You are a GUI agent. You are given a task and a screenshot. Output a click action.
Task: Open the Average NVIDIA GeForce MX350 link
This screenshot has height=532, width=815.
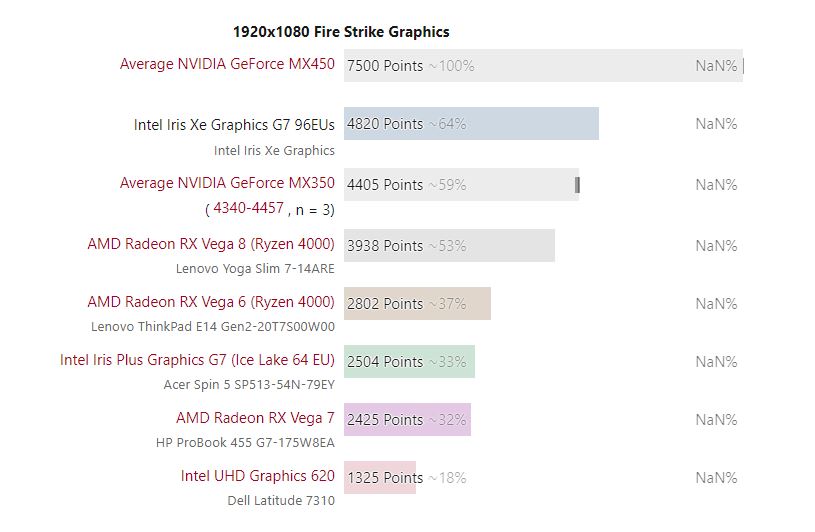pyautogui.click(x=227, y=183)
